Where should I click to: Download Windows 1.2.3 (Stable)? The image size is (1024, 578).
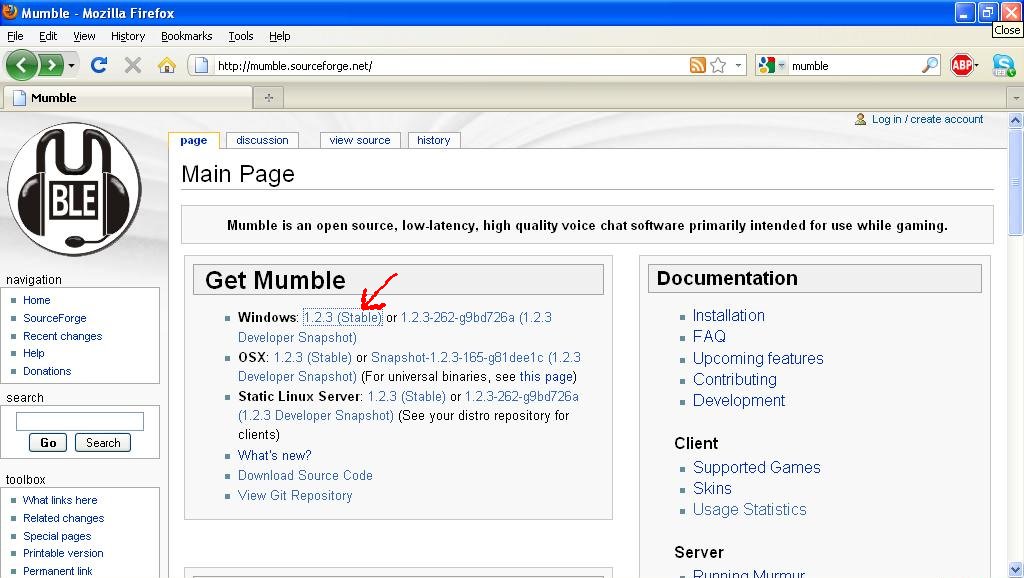pyautogui.click(x=343, y=317)
